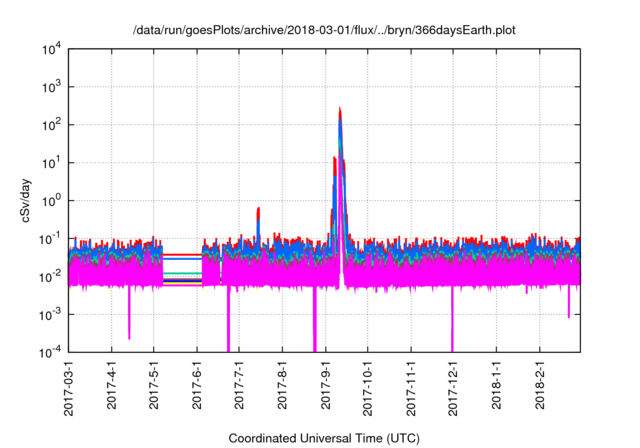Select the 2017-12-1 date tick label

click(x=453, y=390)
